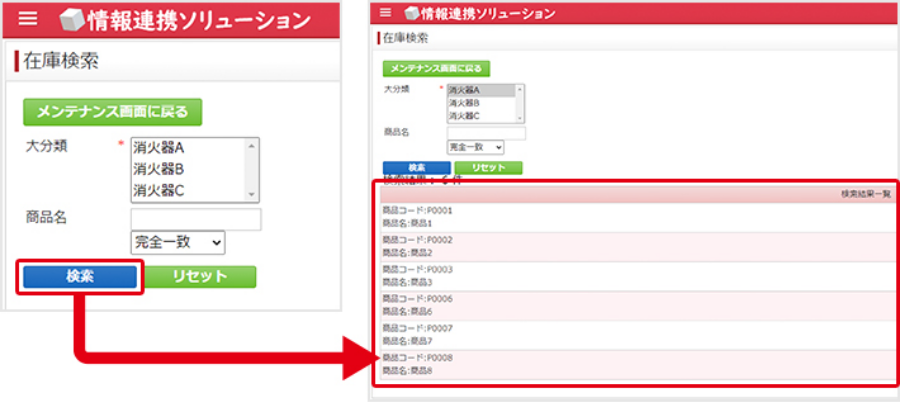
Task: Click メンテナンス画面に戻る in right screen
Action: point(436,69)
